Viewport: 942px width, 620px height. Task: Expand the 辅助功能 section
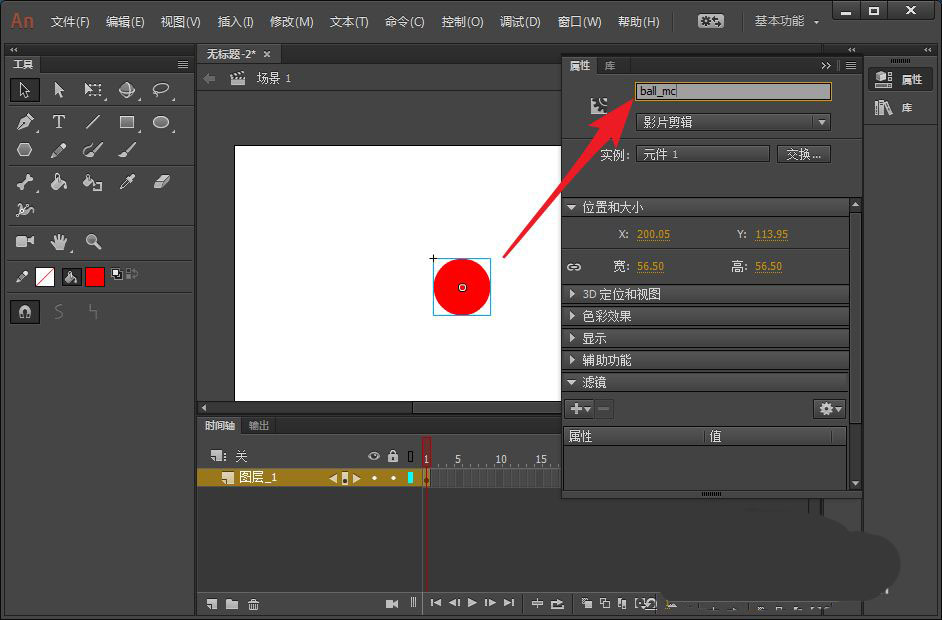[572, 360]
